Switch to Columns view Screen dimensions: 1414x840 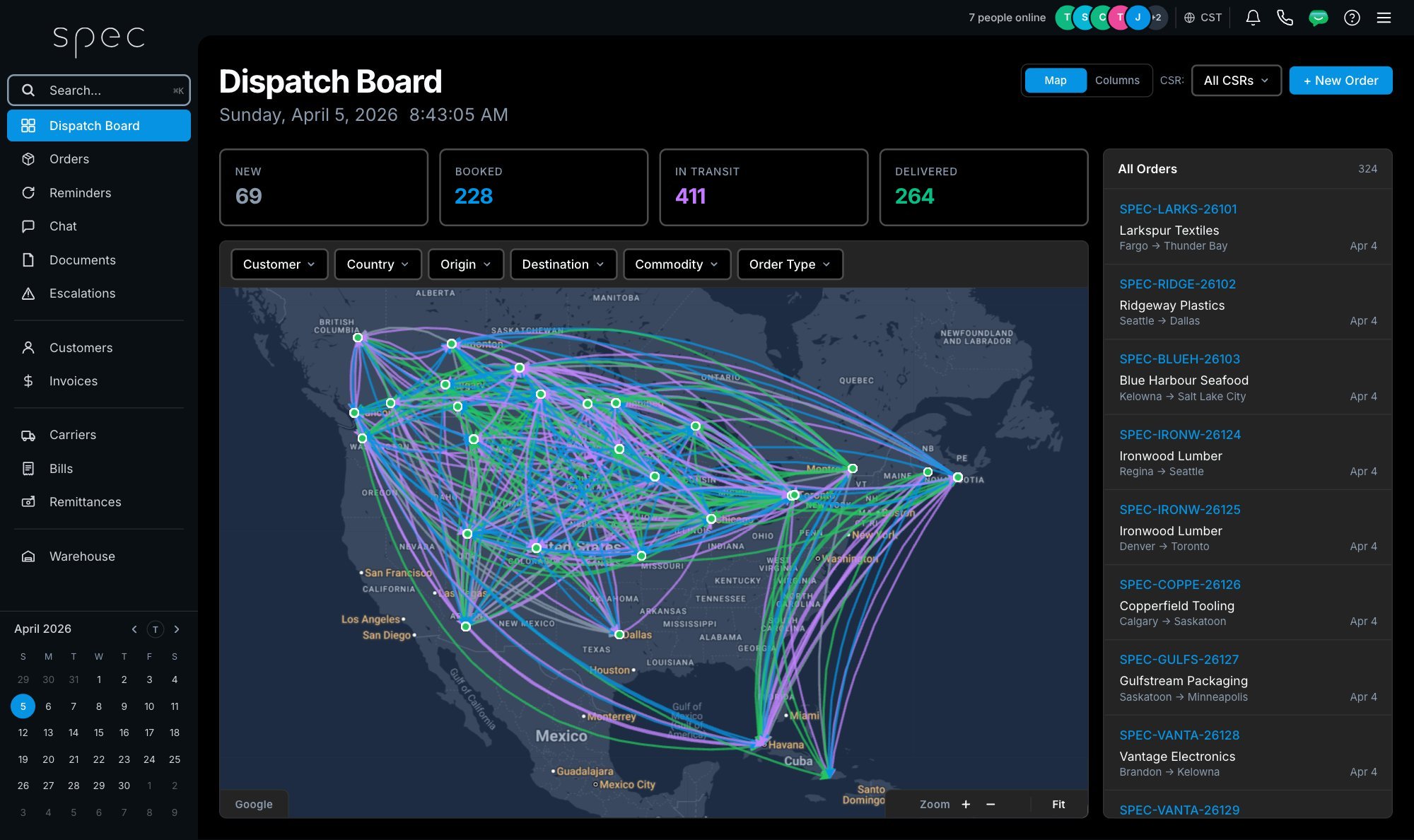pos(1117,81)
